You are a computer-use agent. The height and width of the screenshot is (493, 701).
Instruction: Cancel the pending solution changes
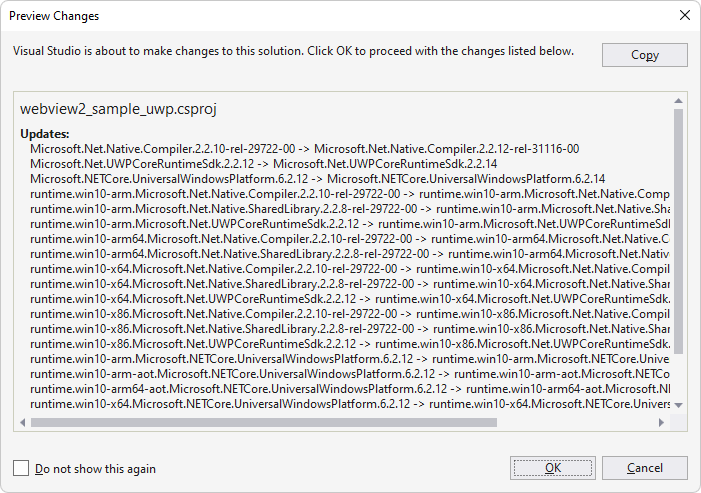[x=645, y=468]
